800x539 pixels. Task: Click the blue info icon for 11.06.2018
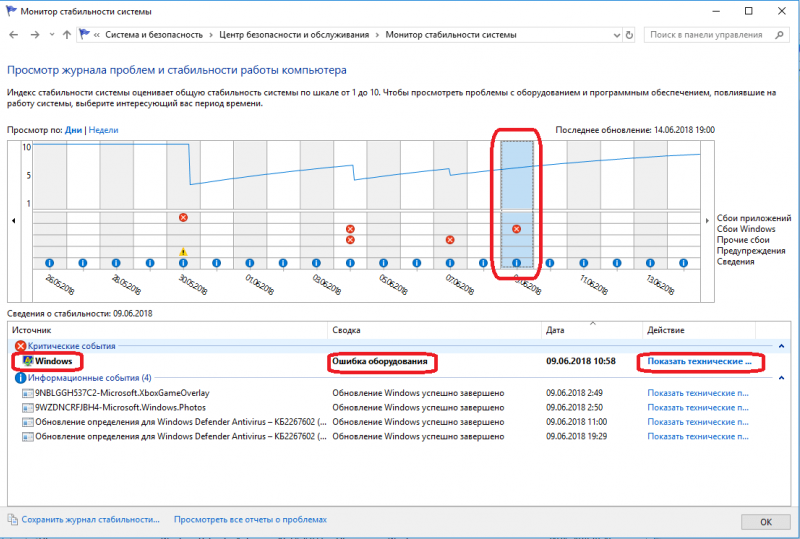[x=584, y=263]
